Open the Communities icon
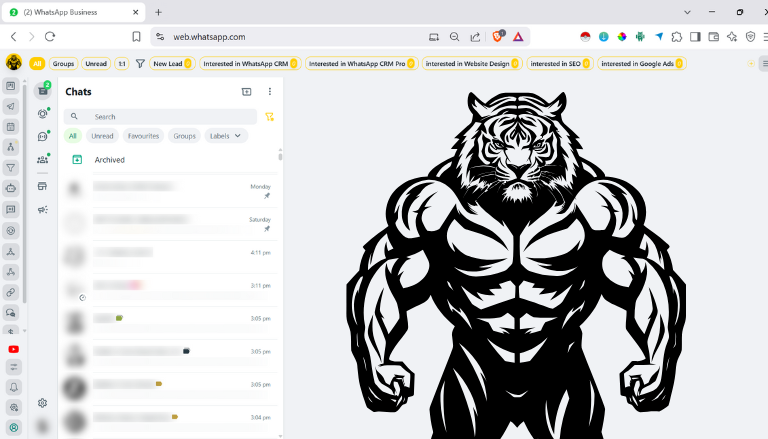Screen dimensions: 768x439 (x=43, y=160)
